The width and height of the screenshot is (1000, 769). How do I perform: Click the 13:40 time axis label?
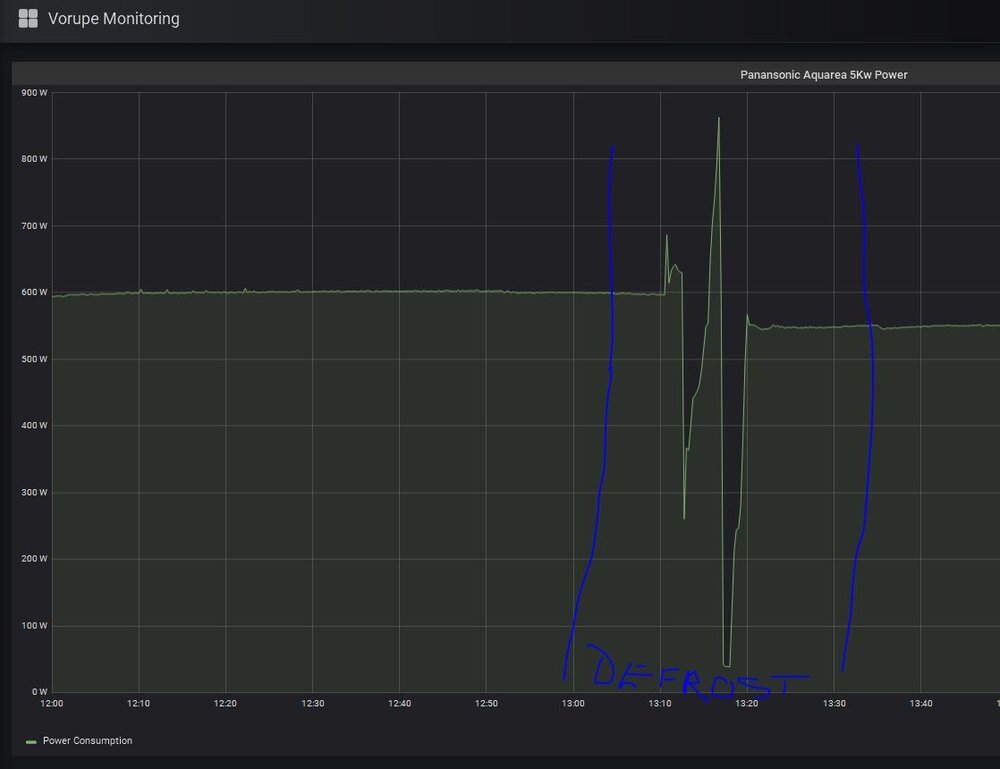pos(921,704)
